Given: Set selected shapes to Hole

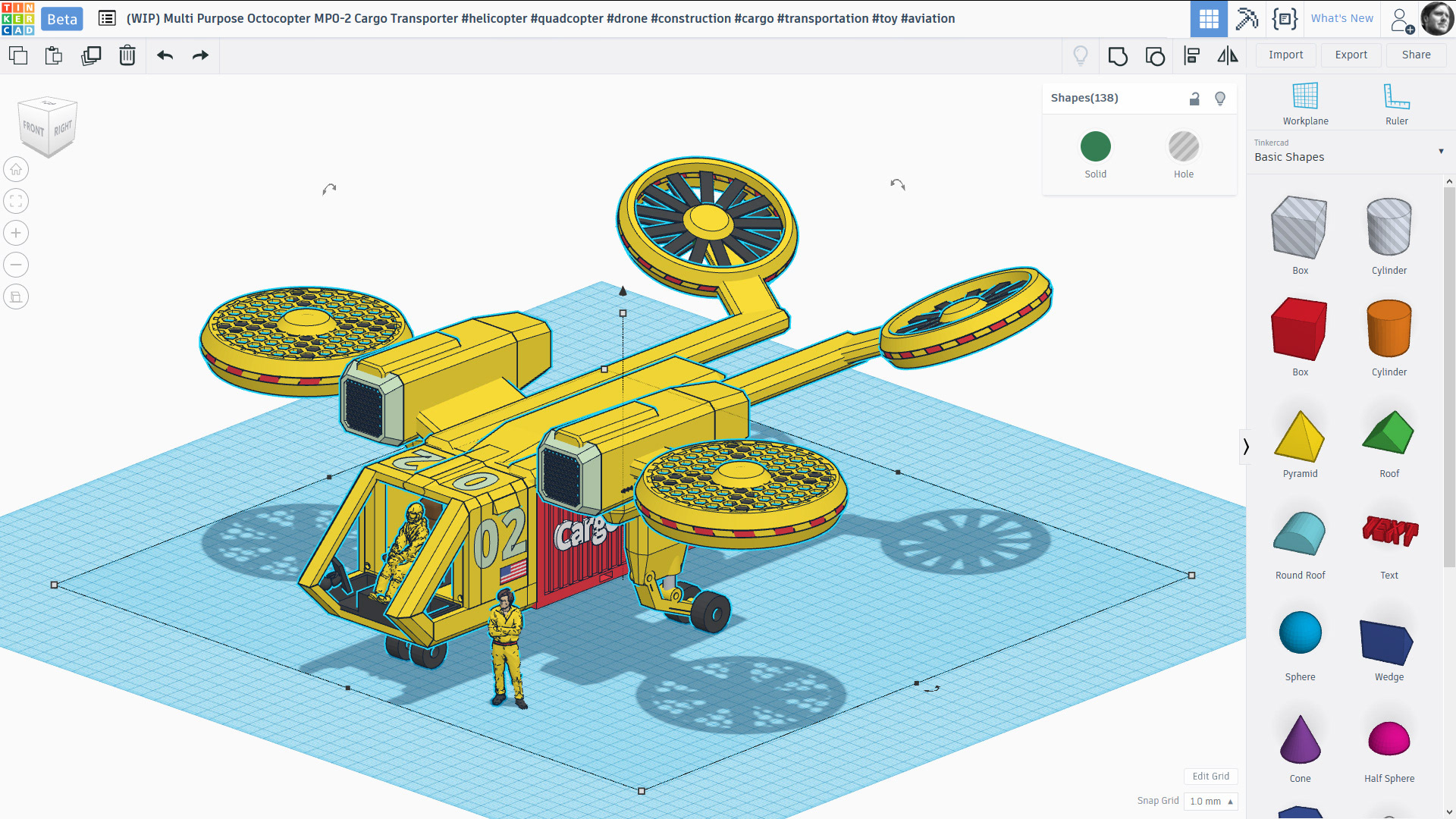Looking at the screenshot, I should click(x=1183, y=147).
